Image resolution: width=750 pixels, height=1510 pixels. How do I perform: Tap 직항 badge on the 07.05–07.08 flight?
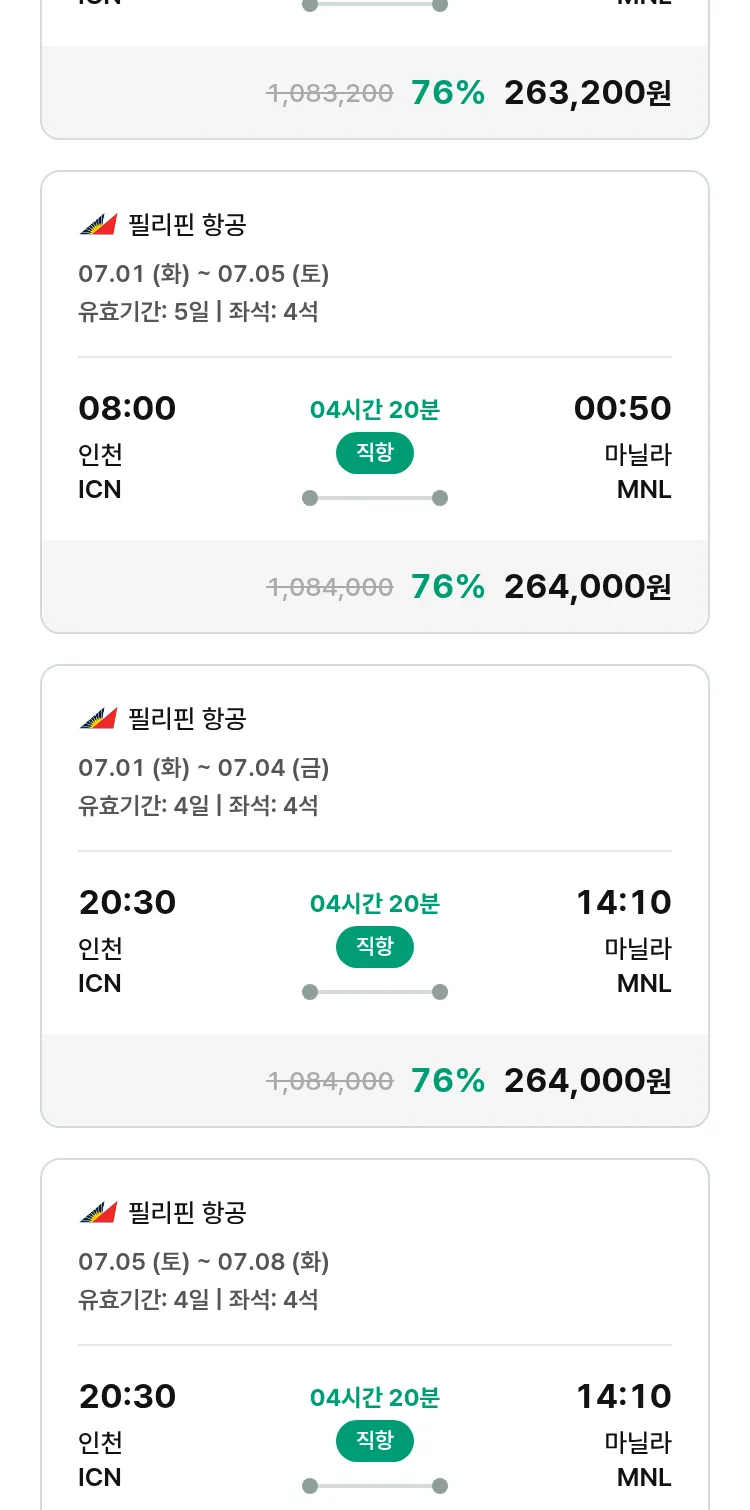(x=375, y=1441)
